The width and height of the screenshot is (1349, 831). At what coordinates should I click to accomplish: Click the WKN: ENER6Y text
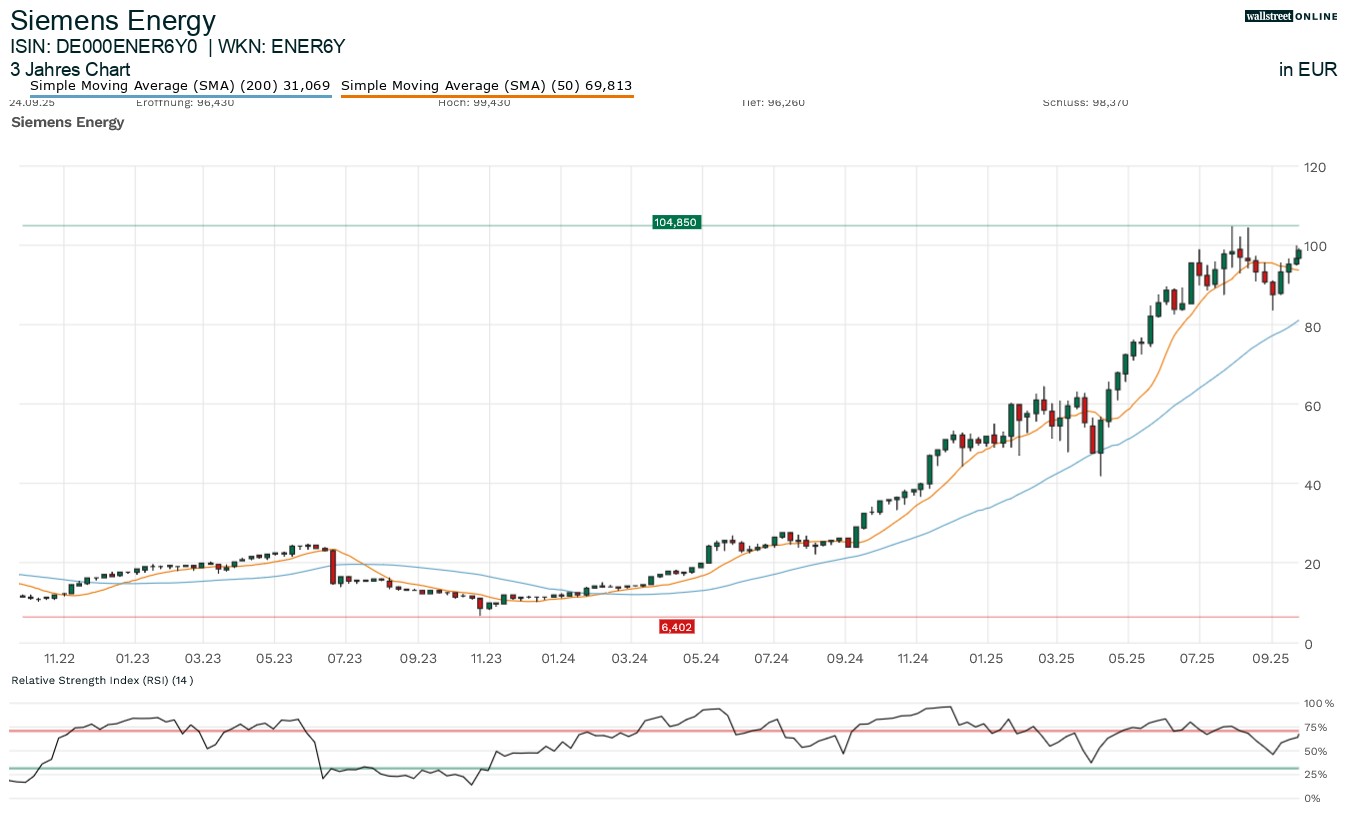pos(282,46)
